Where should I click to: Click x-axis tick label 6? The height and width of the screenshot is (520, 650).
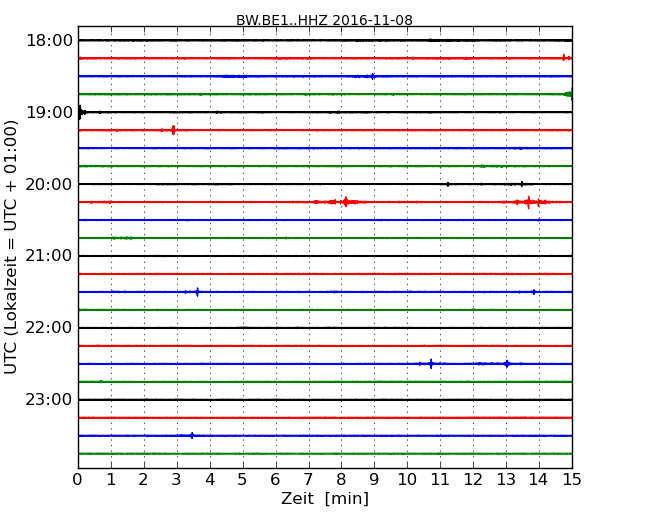275,480
